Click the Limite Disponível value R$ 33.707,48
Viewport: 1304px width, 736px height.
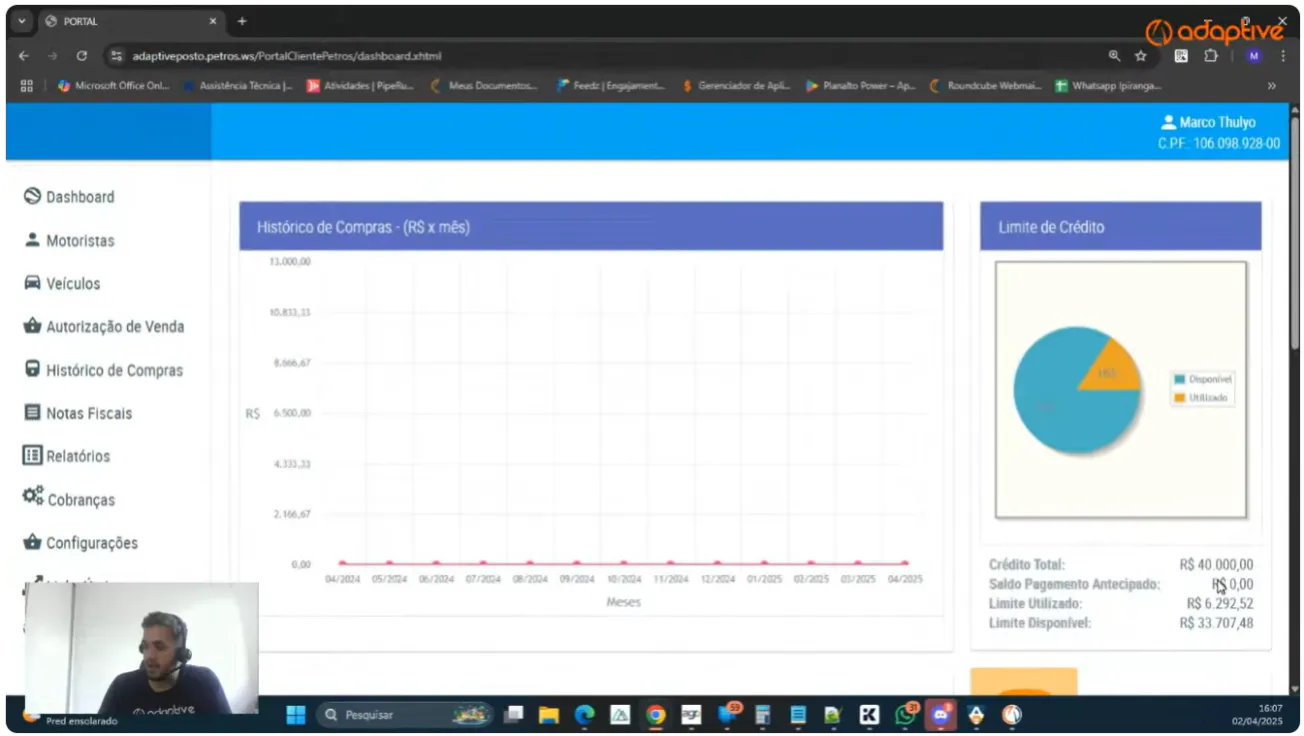[1216, 623]
